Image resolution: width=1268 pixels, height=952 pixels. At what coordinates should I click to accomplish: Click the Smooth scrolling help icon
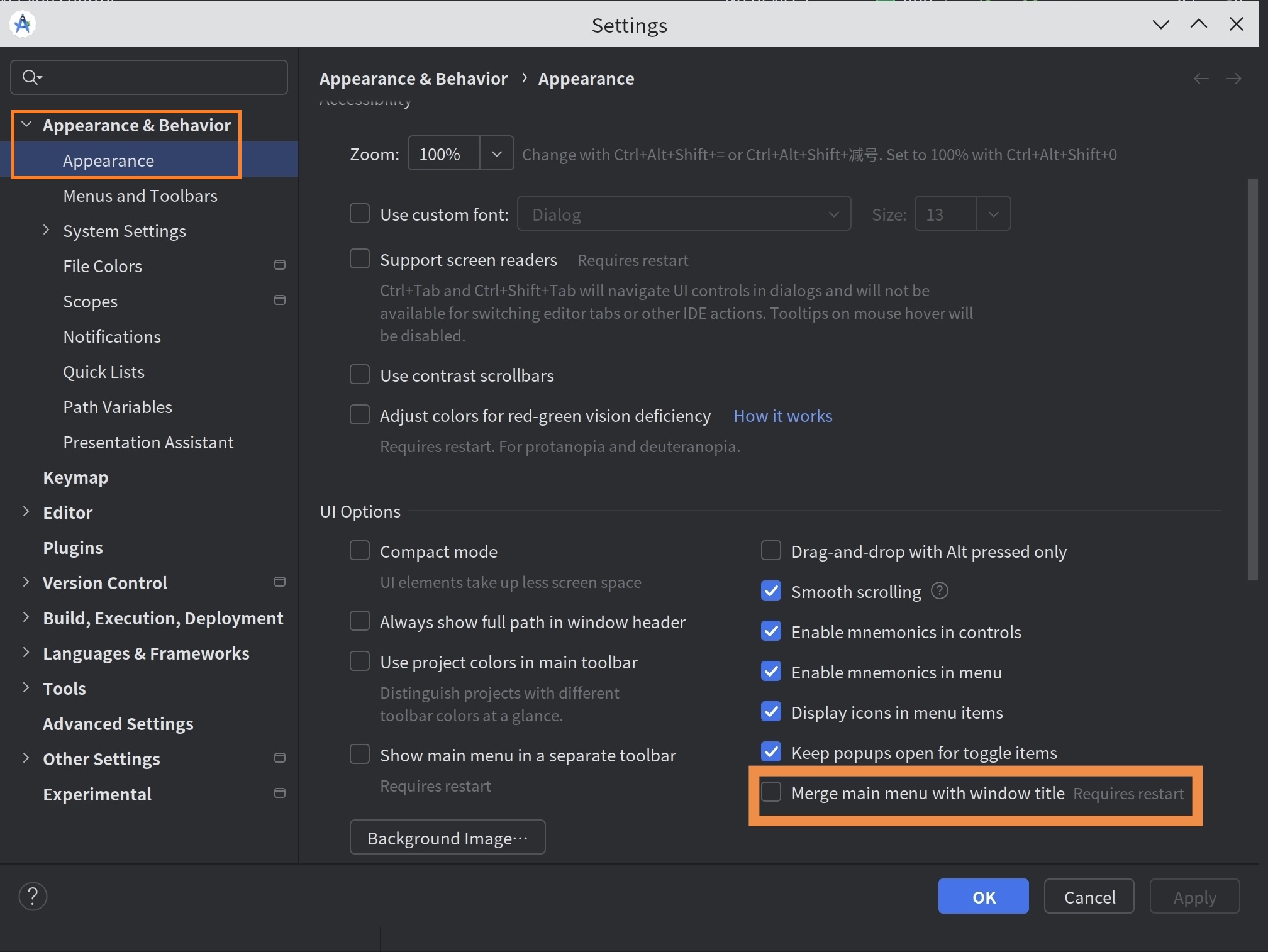[939, 591]
